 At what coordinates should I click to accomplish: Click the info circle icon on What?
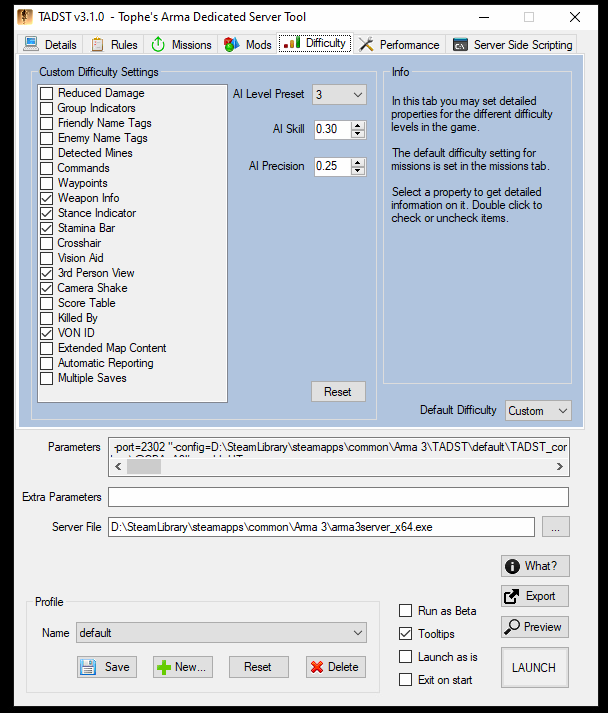pos(512,566)
